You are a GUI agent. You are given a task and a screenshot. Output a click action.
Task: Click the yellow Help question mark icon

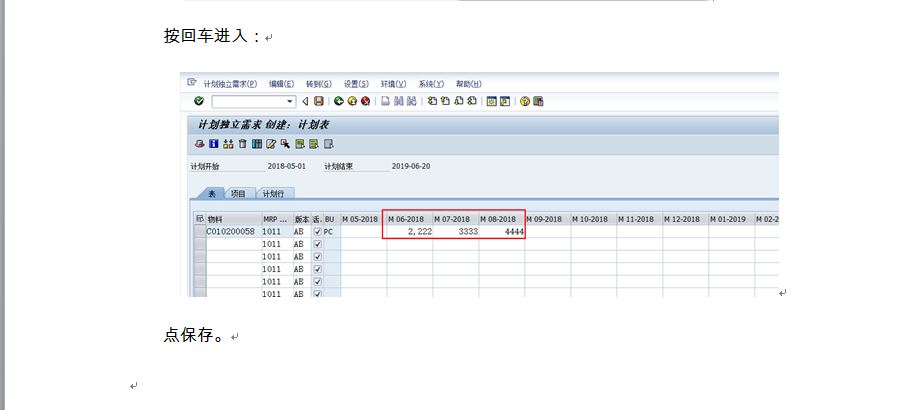525,101
